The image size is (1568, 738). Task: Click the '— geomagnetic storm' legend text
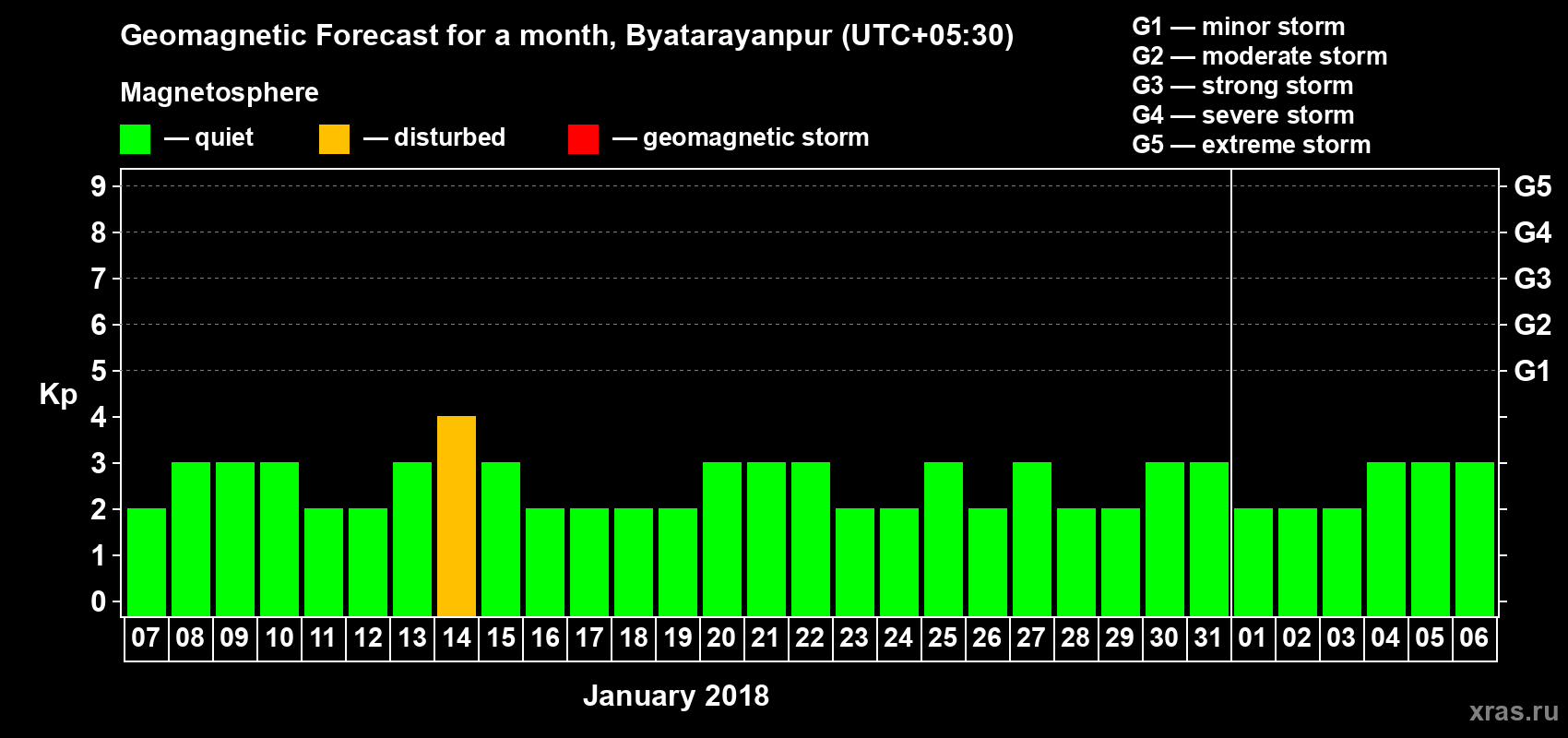(x=741, y=138)
